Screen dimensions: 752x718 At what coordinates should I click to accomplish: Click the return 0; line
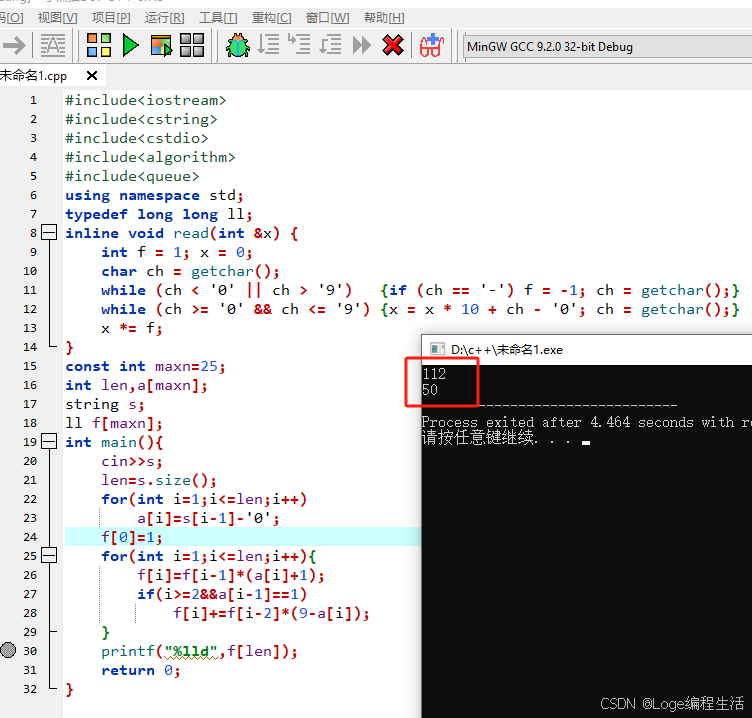point(141,671)
